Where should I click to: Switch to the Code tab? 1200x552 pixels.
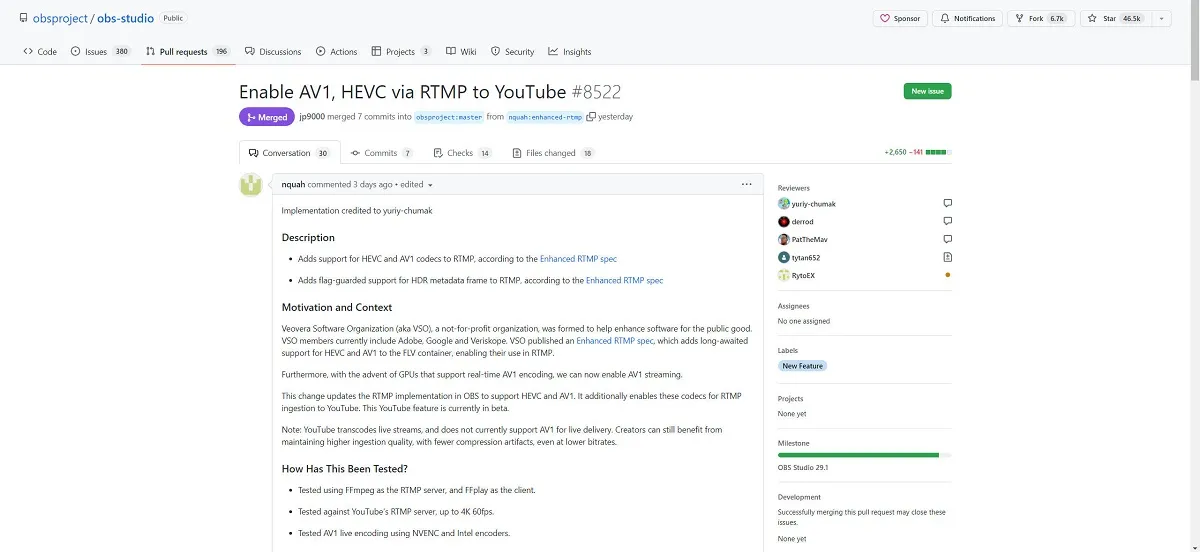[x=40, y=52]
